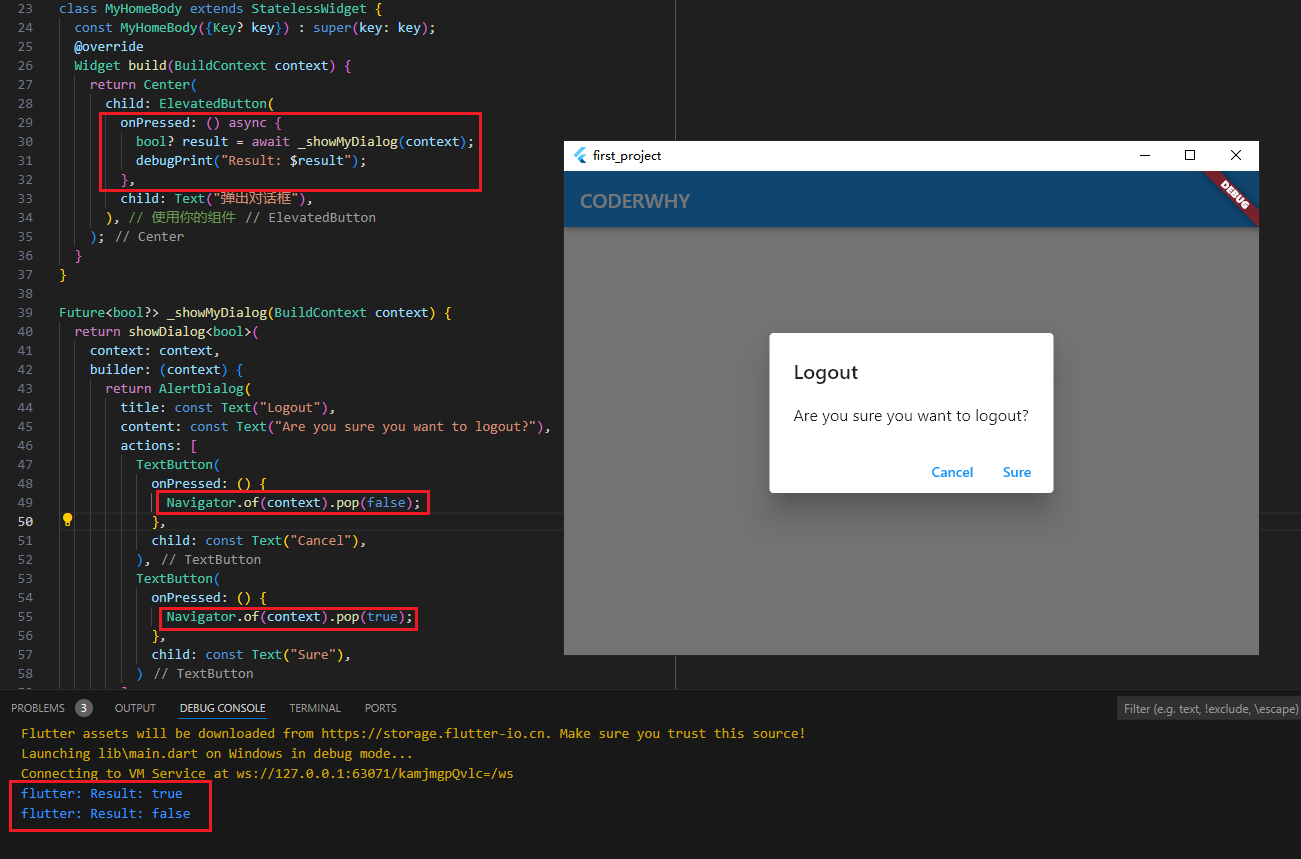Click the Flutter logo in the first_project title bar

click(581, 156)
